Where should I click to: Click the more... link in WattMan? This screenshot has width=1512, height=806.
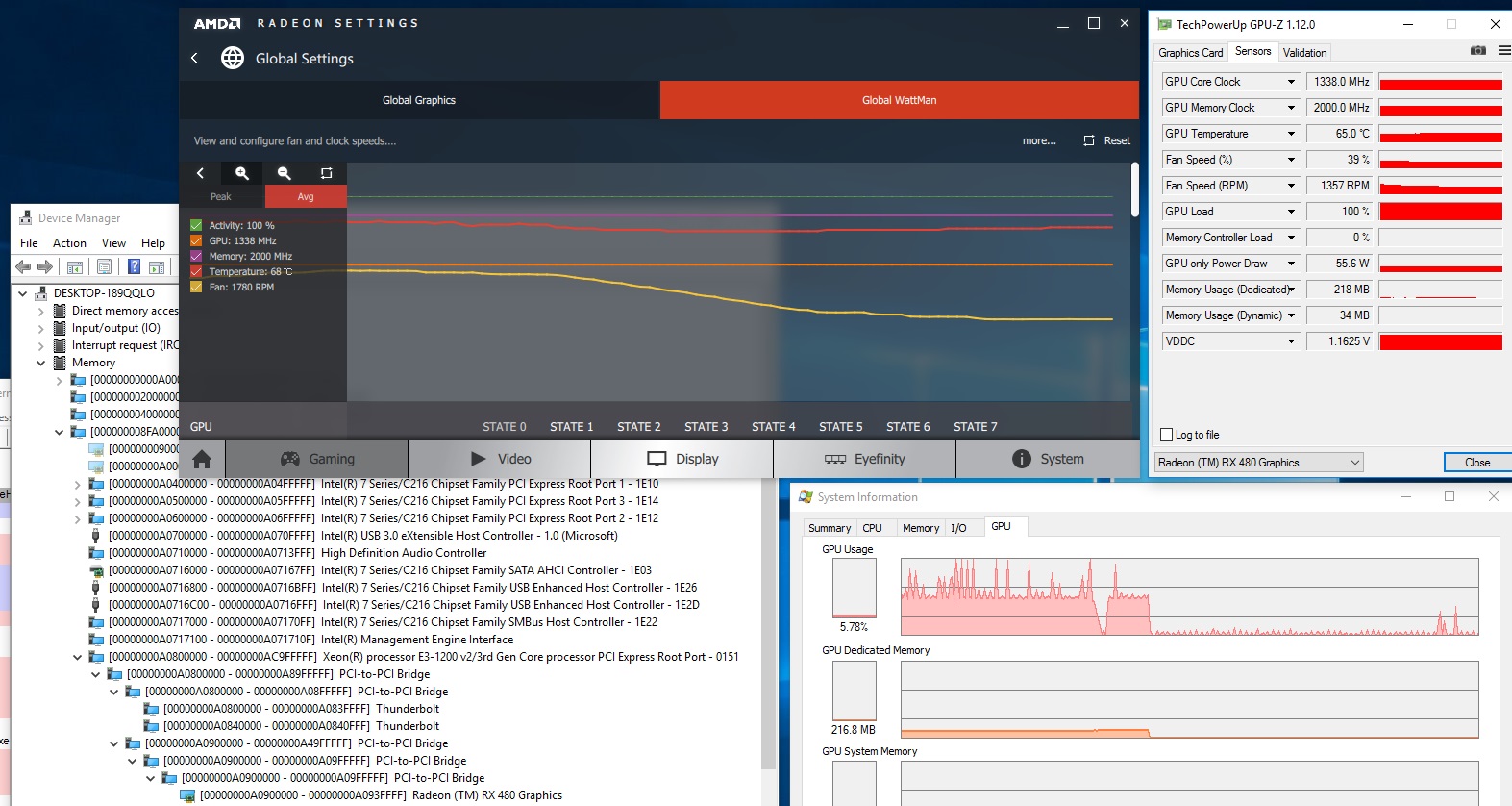click(1039, 140)
